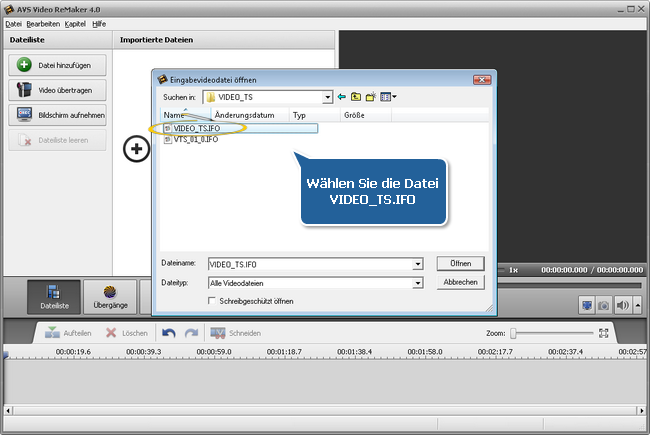Viewport: 650px width, 435px height.
Task: Open the Kapitel menu
Action: tap(75, 24)
